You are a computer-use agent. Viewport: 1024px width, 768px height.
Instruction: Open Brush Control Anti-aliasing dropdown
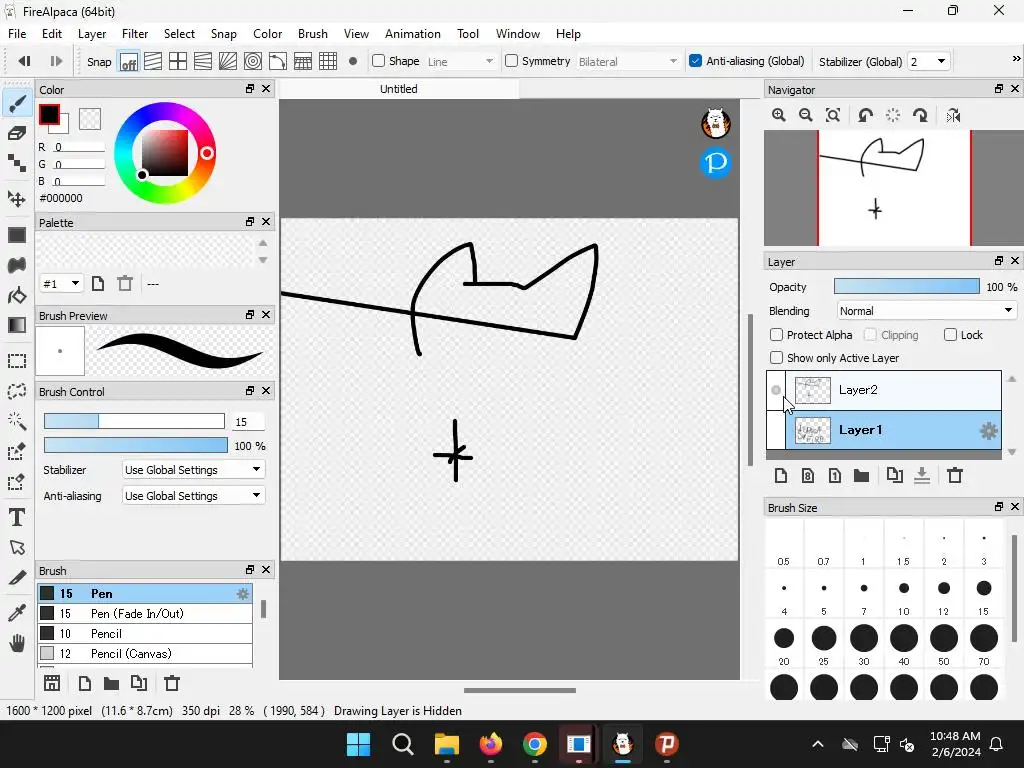click(x=193, y=496)
